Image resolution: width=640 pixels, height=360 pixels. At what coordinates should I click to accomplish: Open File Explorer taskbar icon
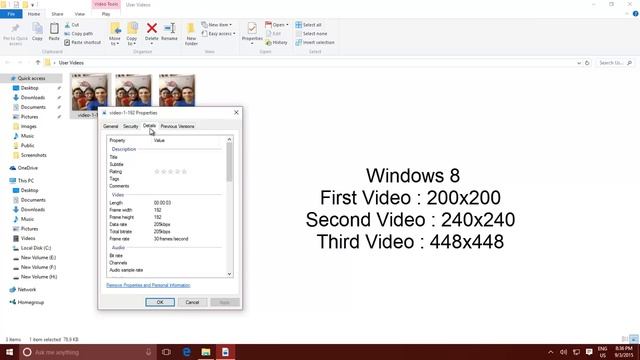[x=206, y=352]
